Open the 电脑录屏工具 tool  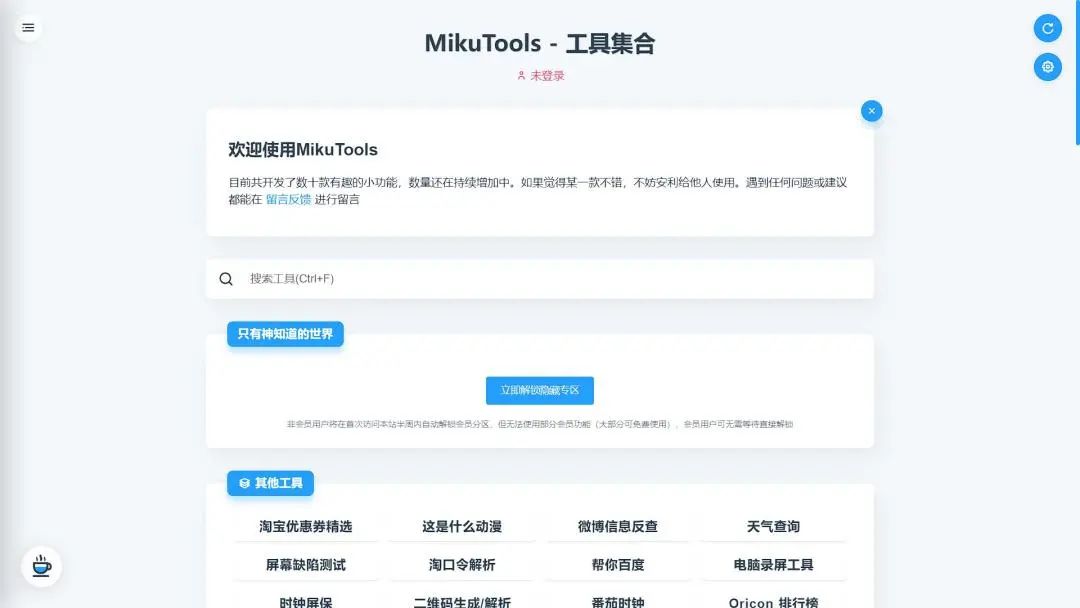pyautogui.click(x=773, y=565)
